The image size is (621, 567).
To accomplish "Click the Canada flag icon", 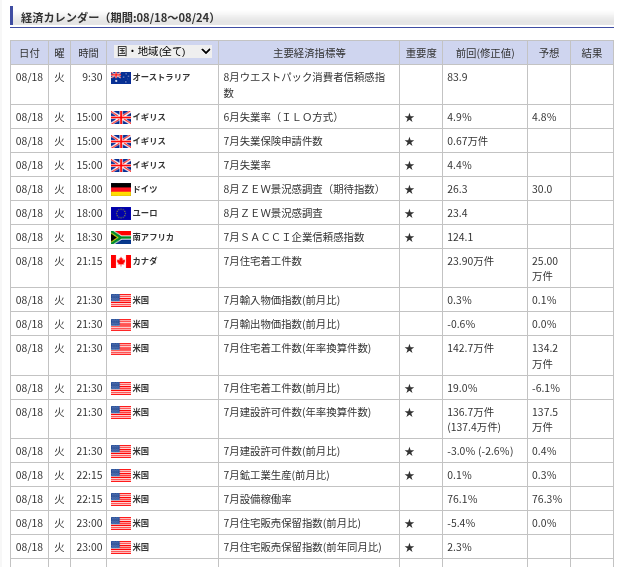I will 121,261.
